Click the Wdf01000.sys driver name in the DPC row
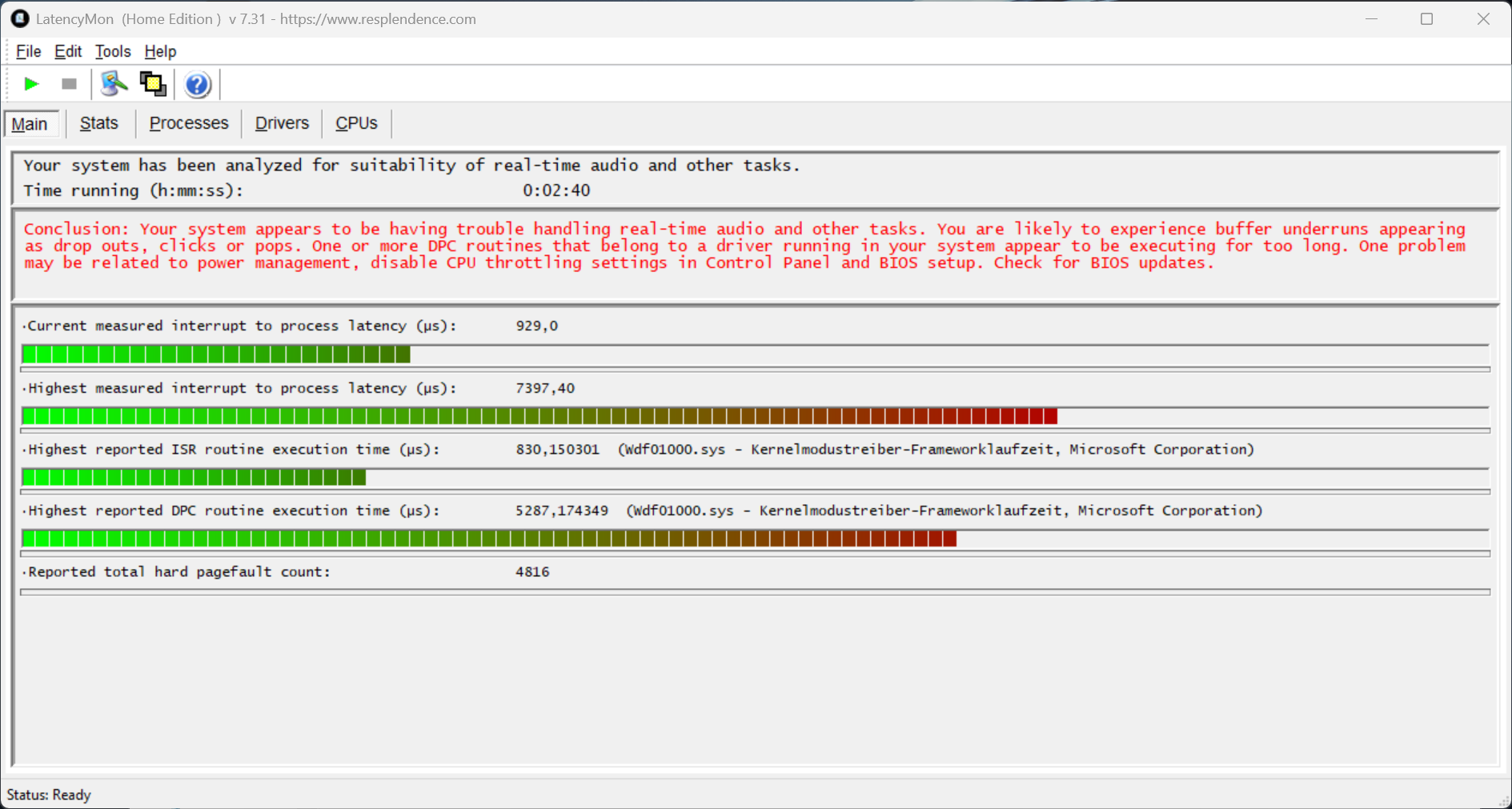The width and height of the screenshot is (1512, 809). (683, 511)
